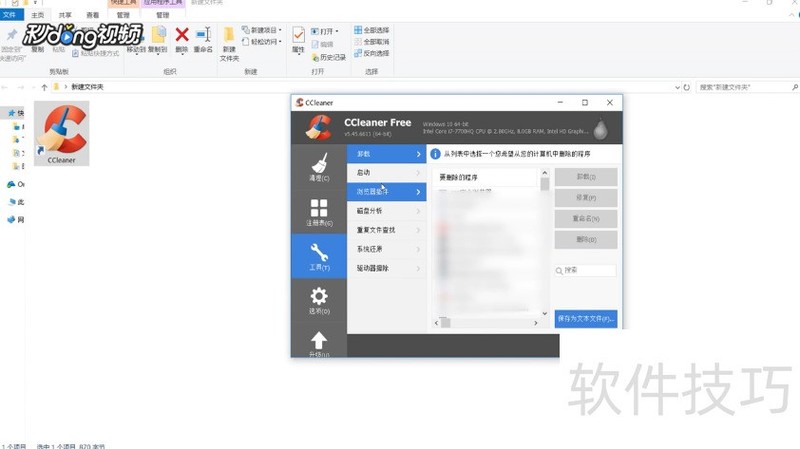Select Uninstall (卸载) in Tools submenu
The image size is (800, 449).
click(x=387, y=154)
